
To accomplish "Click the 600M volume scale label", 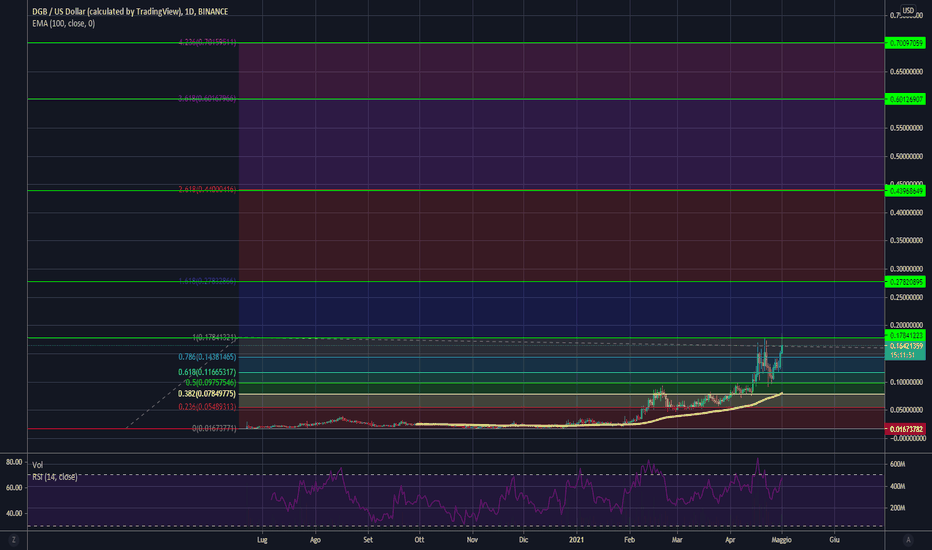I will [x=898, y=464].
